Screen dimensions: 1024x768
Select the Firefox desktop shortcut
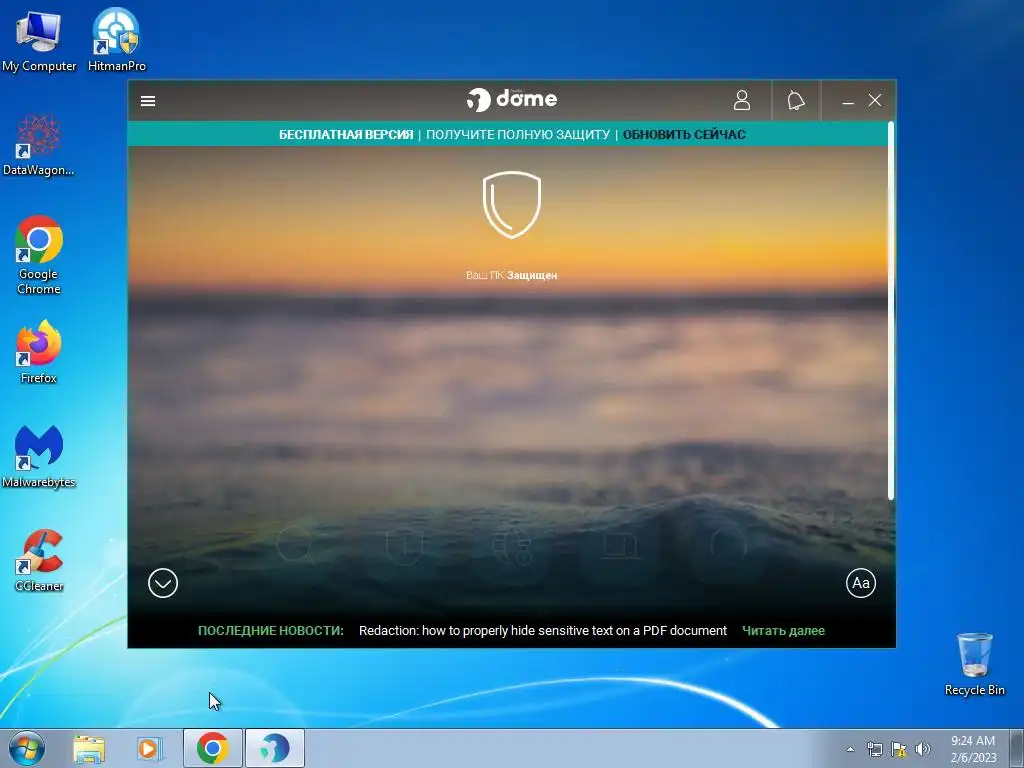click(x=39, y=353)
